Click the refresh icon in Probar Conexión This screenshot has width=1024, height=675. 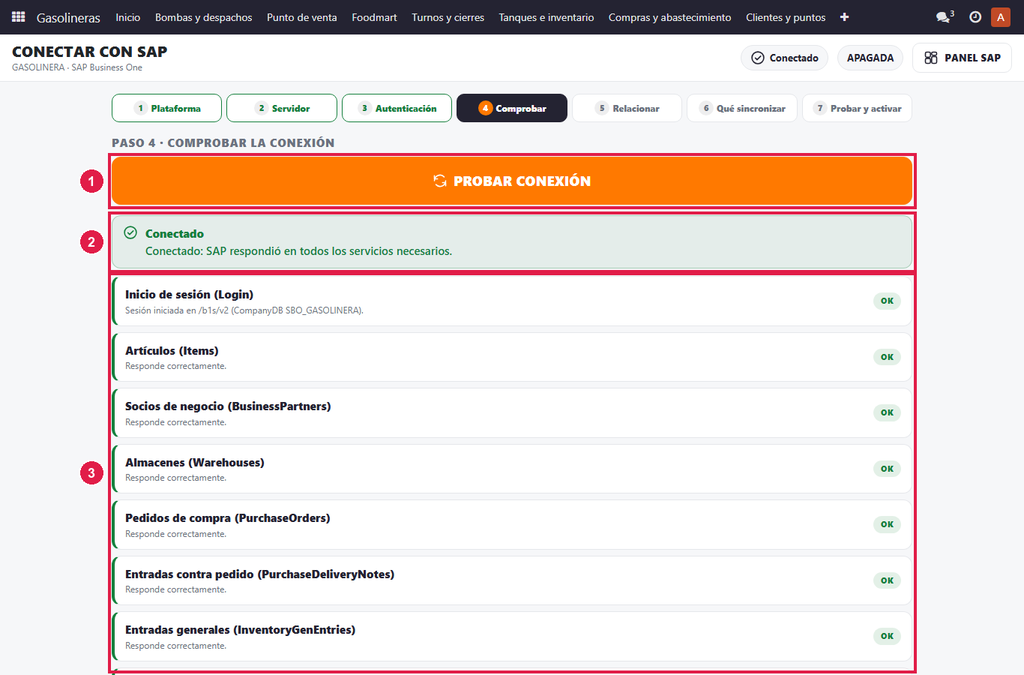point(440,181)
